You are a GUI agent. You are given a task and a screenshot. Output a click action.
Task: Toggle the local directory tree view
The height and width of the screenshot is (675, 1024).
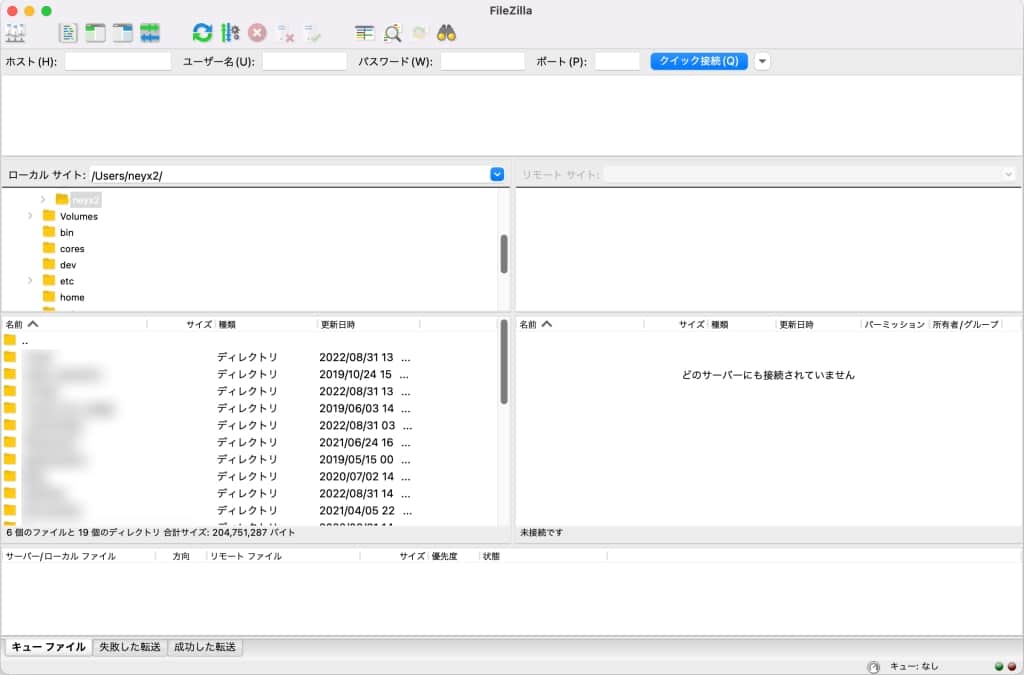point(95,33)
